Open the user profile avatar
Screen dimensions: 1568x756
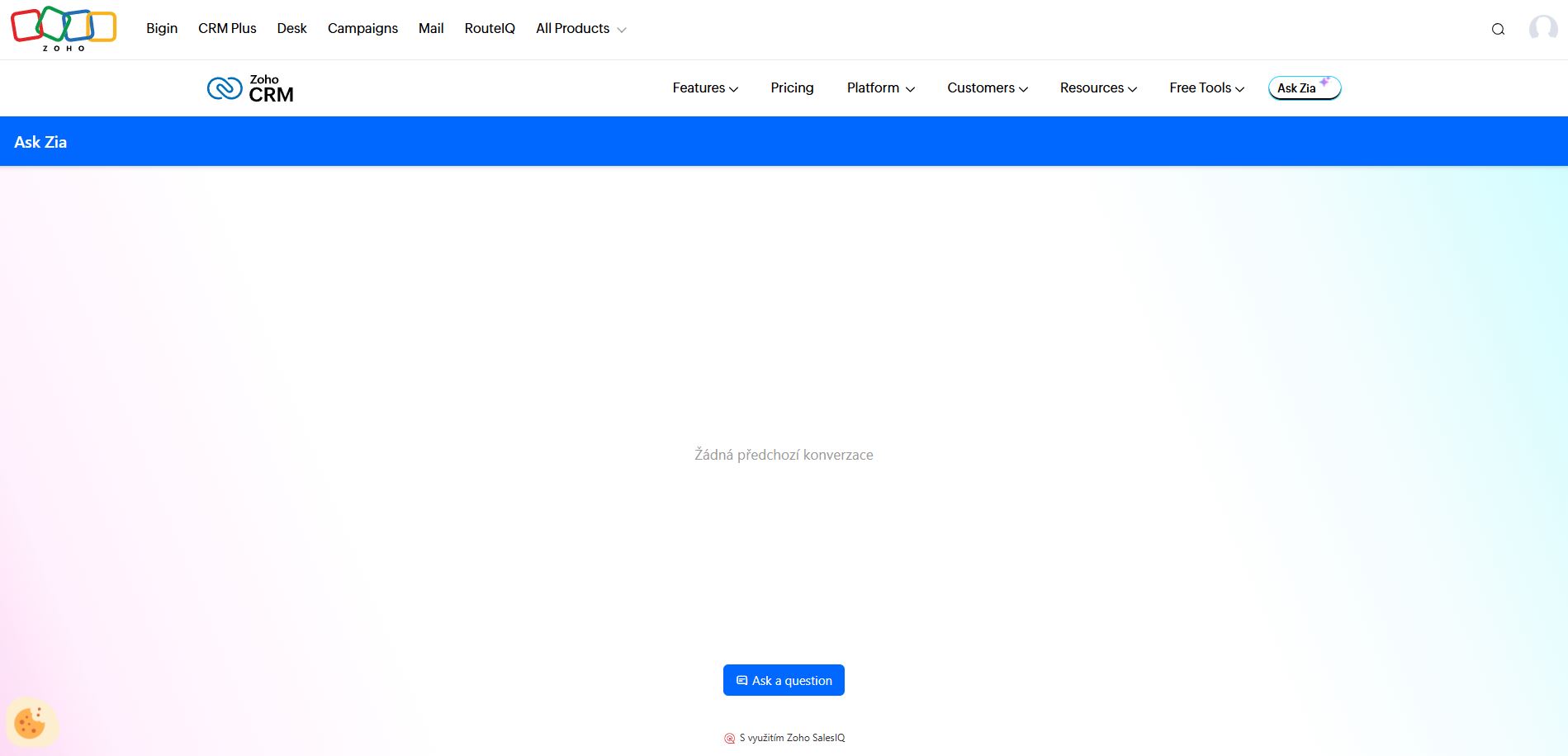(1542, 29)
